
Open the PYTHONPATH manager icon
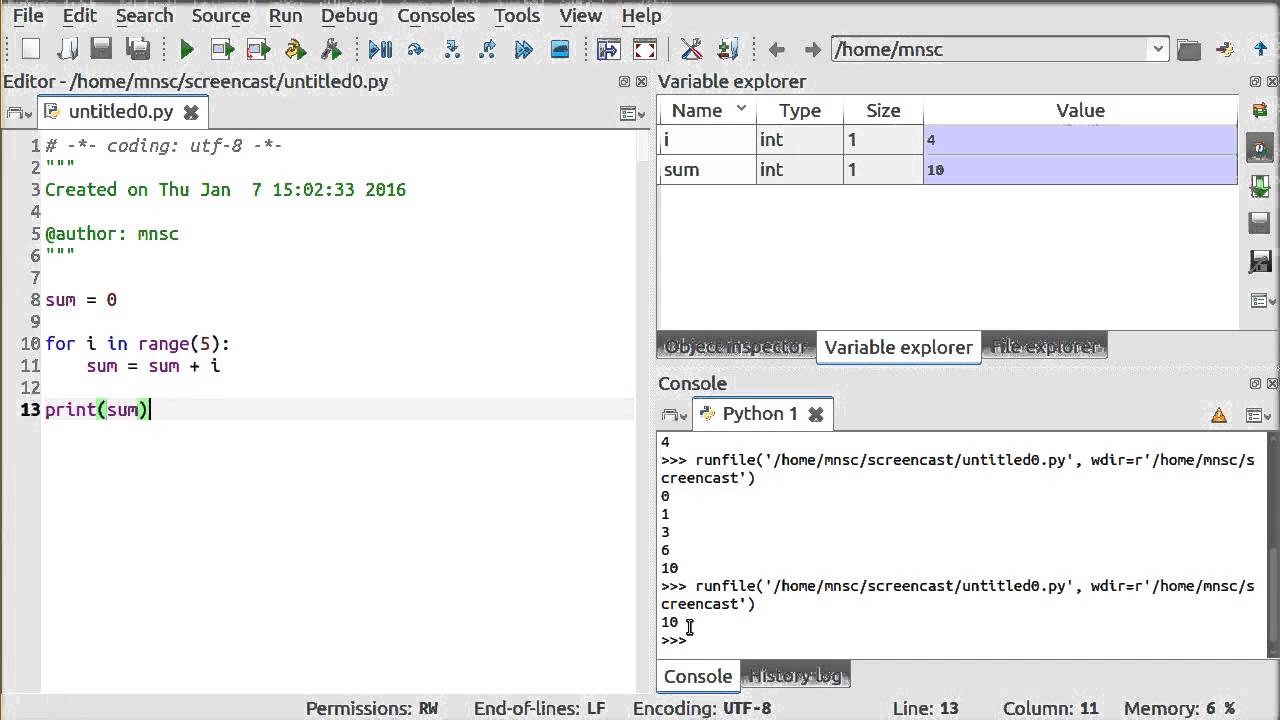coord(728,49)
